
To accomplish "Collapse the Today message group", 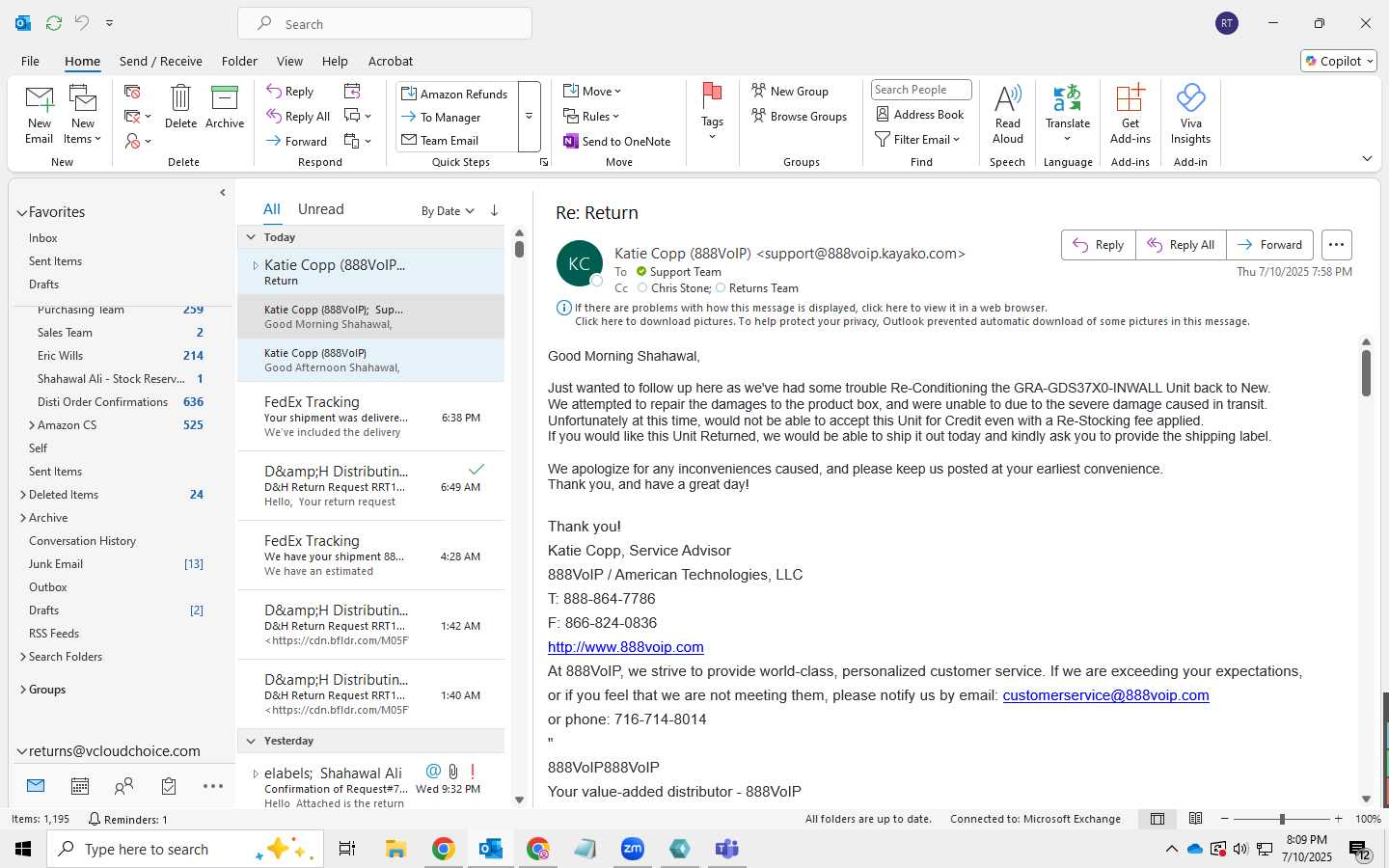I will pyautogui.click(x=251, y=237).
